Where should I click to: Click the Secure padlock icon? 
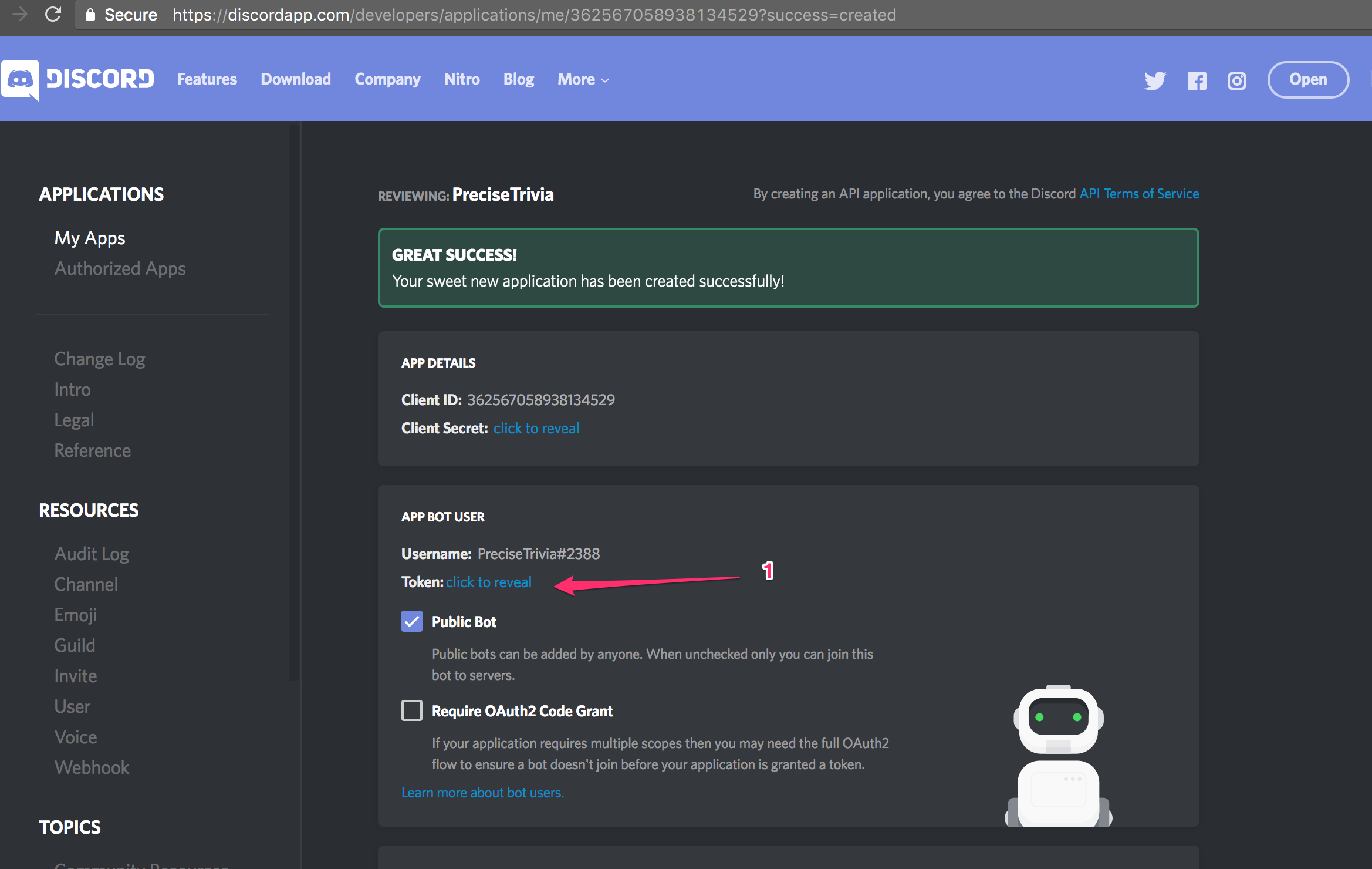(x=90, y=14)
